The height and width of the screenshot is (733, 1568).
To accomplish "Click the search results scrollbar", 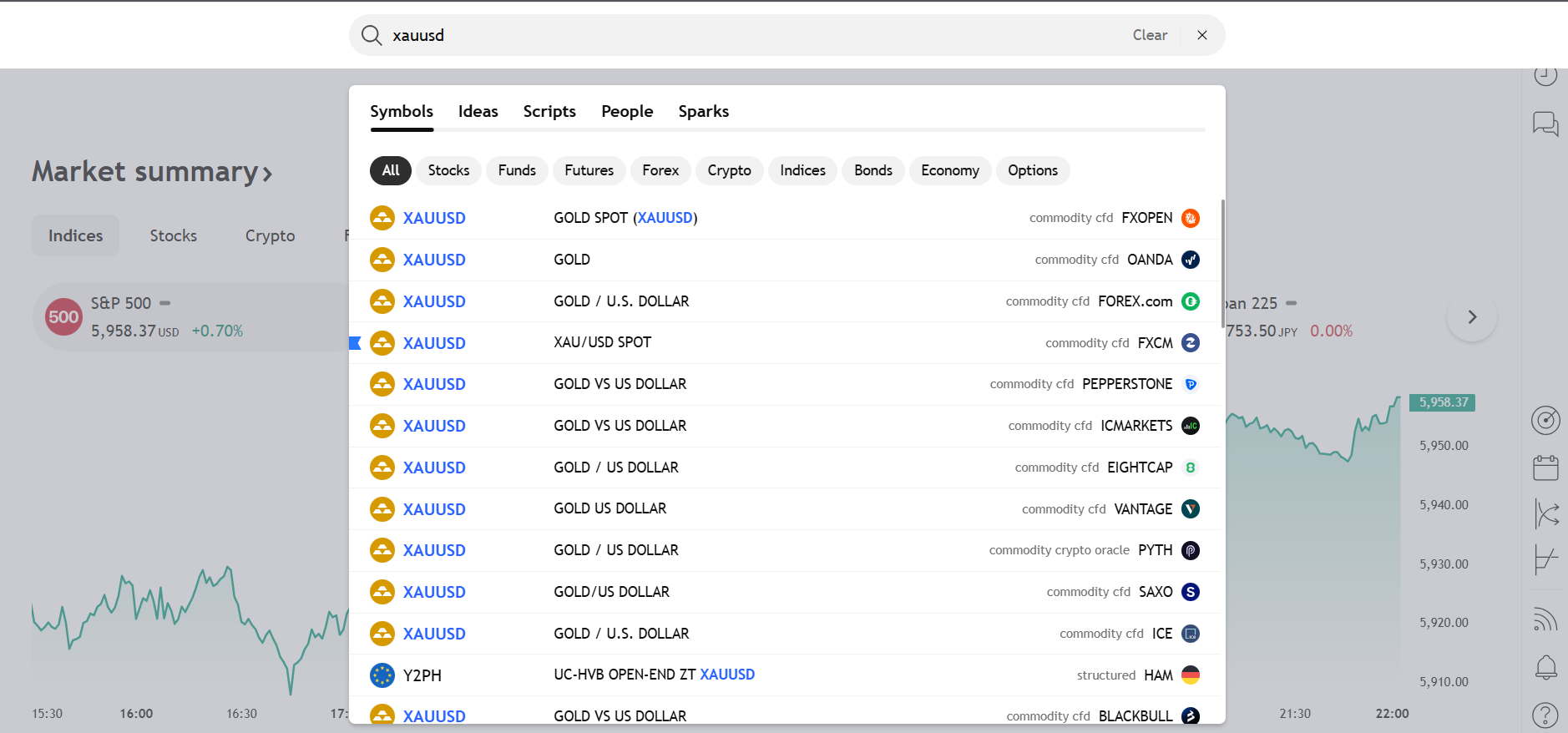I will [1222, 264].
